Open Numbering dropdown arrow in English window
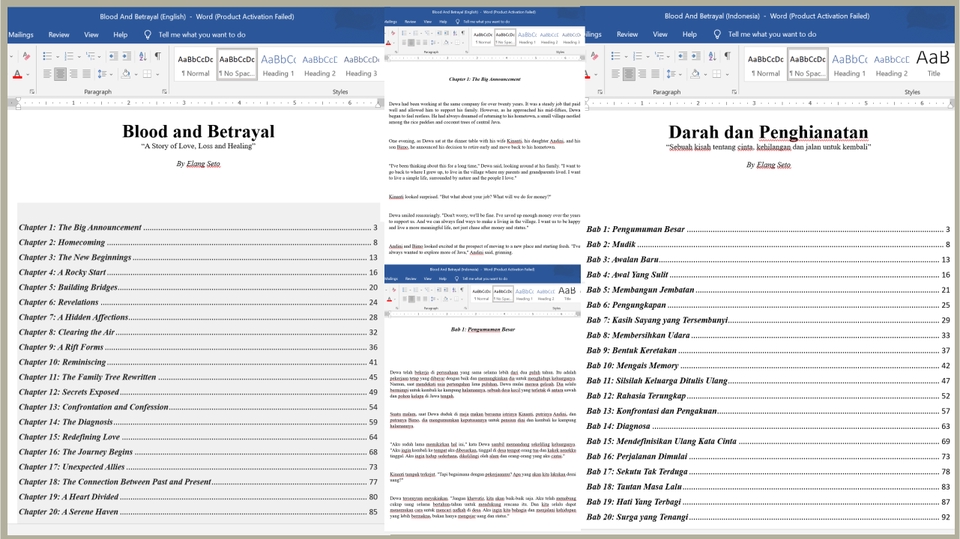960x539 pixels. coord(80,57)
